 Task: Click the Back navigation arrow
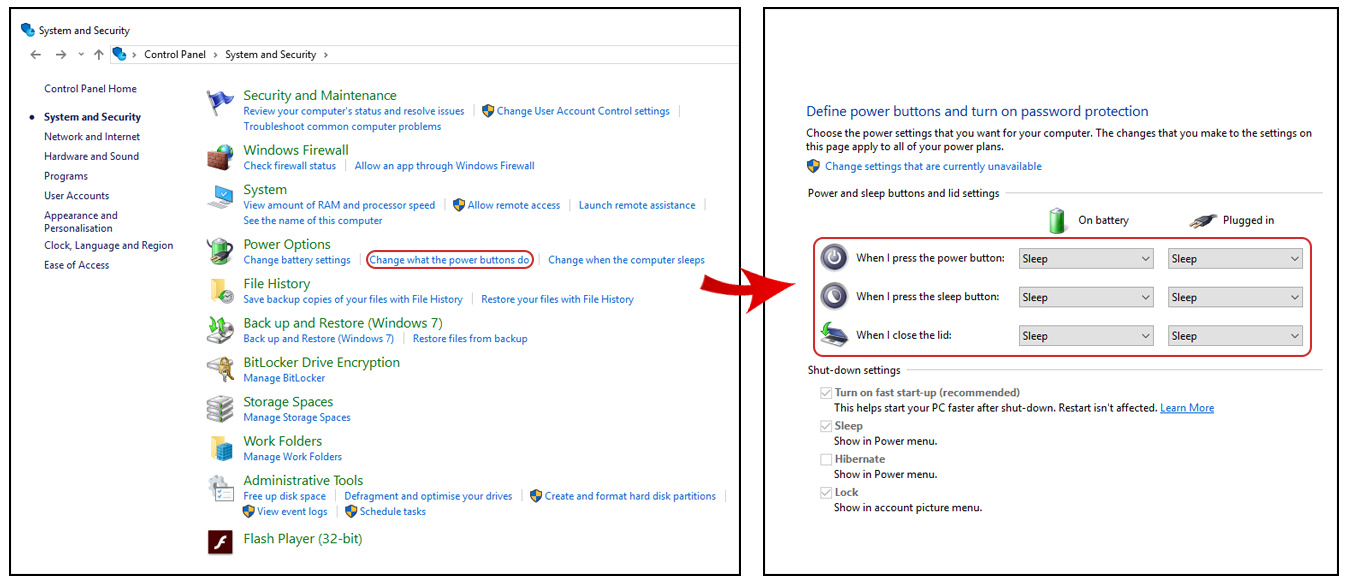coord(36,54)
